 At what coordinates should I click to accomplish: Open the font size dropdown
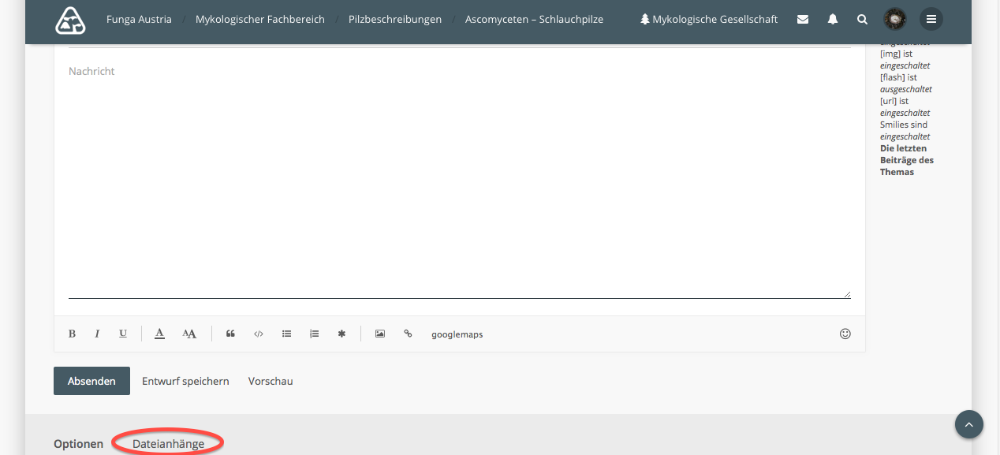point(190,334)
